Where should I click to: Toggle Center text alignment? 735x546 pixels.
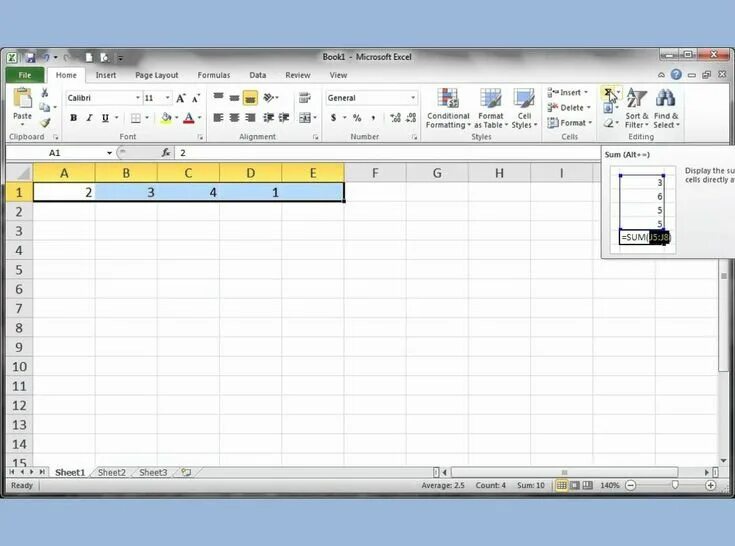(x=234, y=118)
